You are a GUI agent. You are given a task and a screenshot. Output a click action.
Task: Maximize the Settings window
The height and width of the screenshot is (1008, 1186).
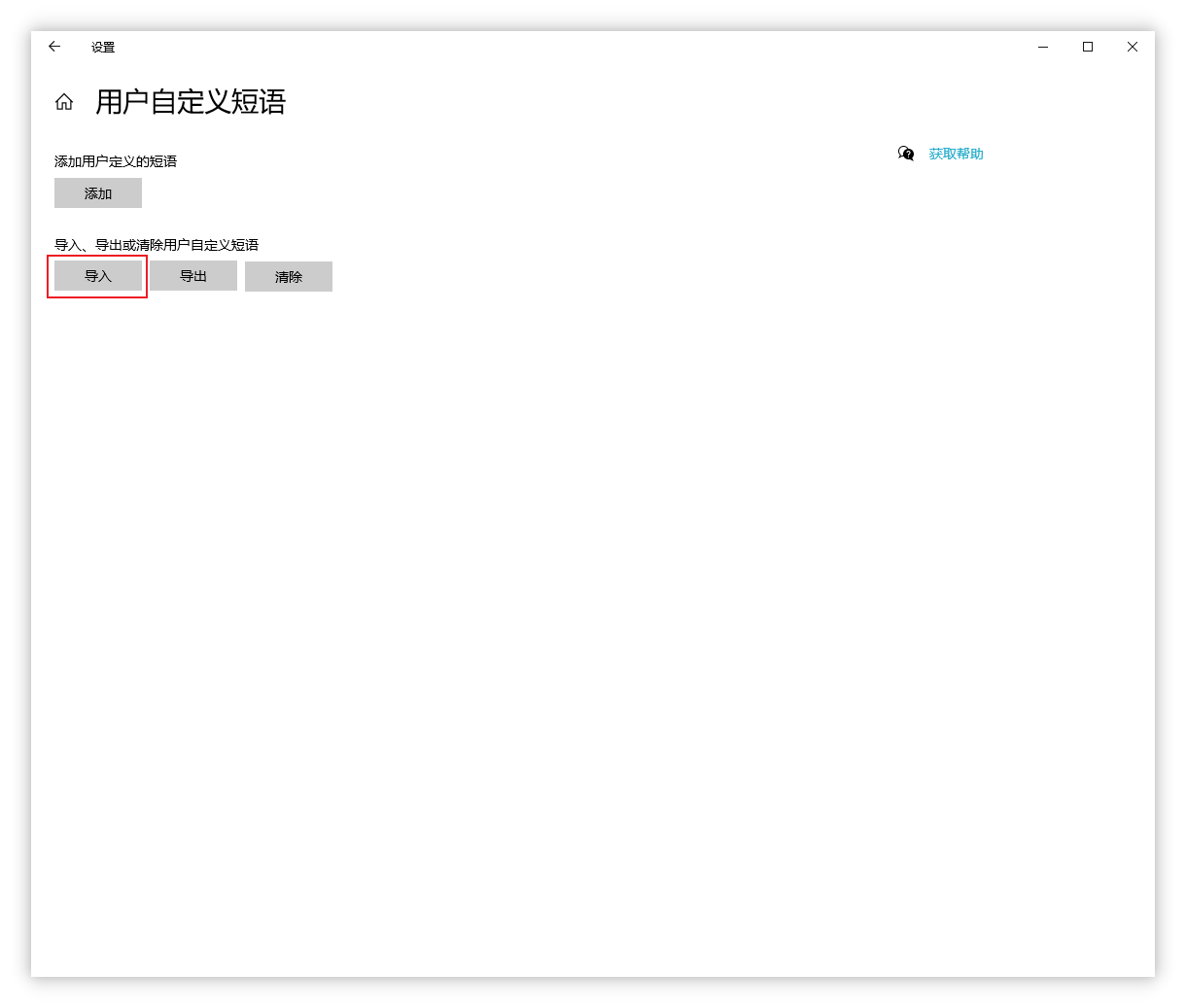[x=1088, y=47]
